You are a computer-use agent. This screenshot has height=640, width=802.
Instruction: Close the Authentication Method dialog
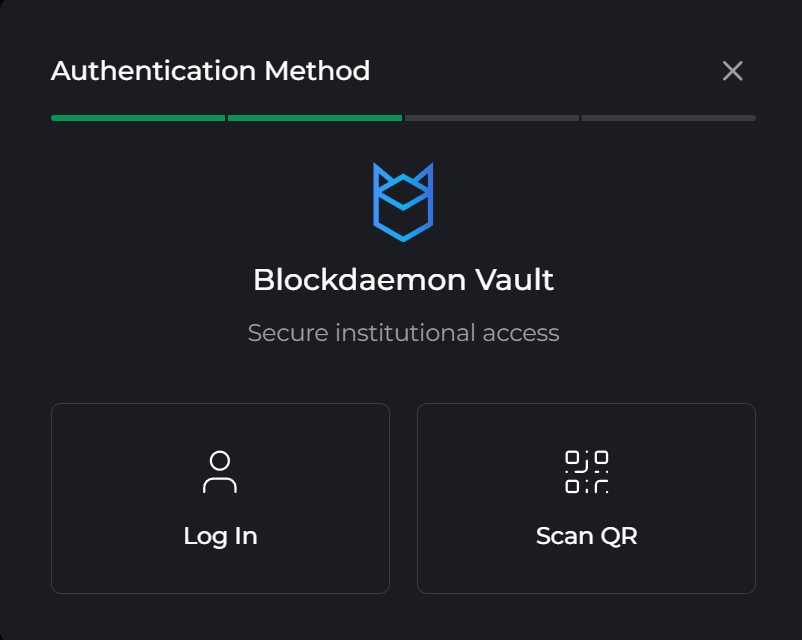(x=732, y=71)
